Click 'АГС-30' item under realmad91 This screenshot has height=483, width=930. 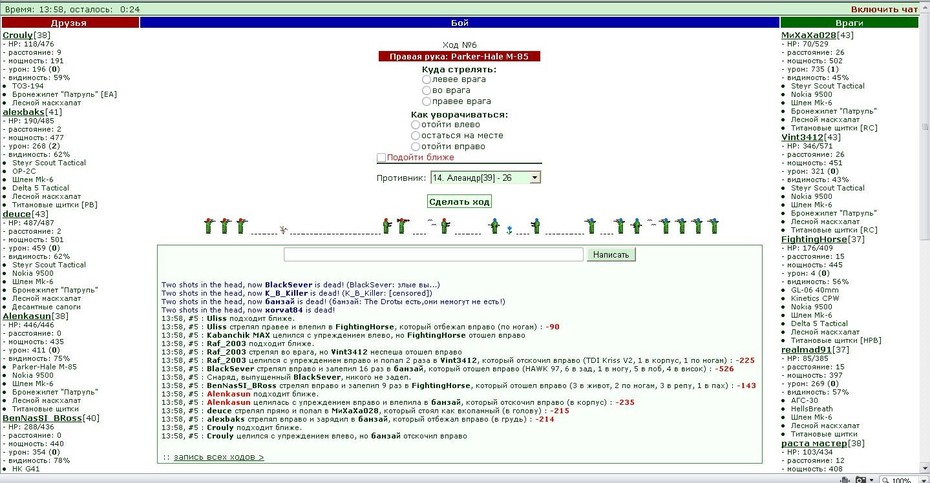tap(804, 401)
